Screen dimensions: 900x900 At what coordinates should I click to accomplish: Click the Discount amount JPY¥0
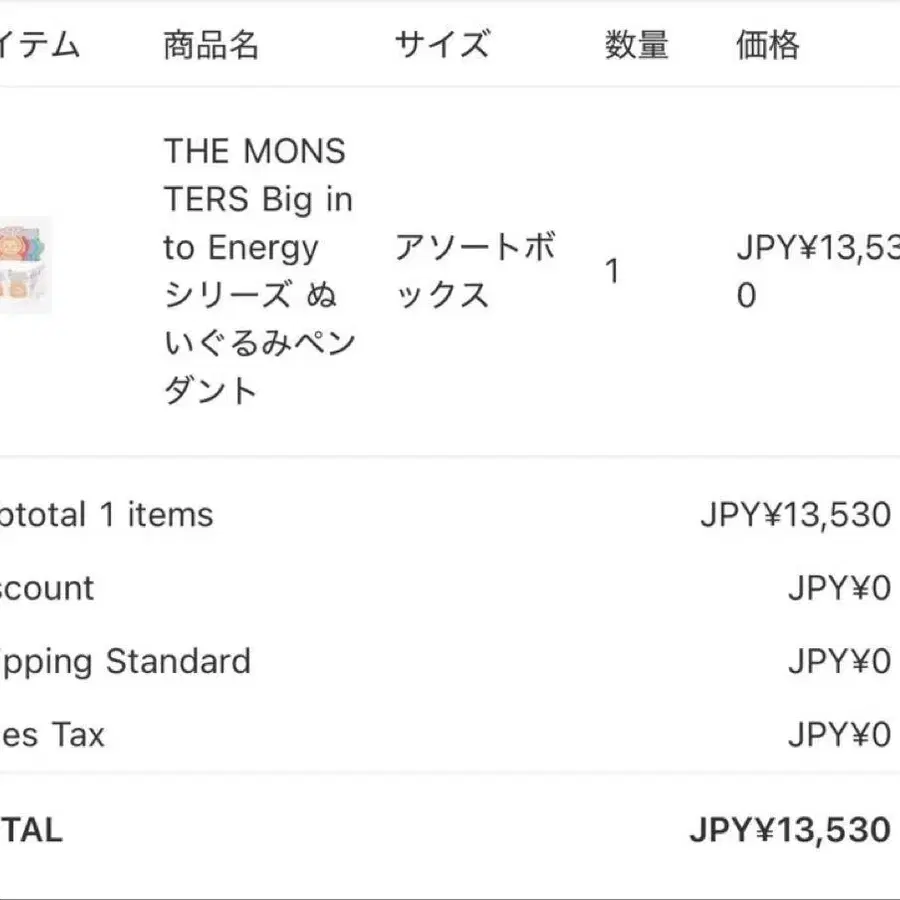click(x=839, y=588)
